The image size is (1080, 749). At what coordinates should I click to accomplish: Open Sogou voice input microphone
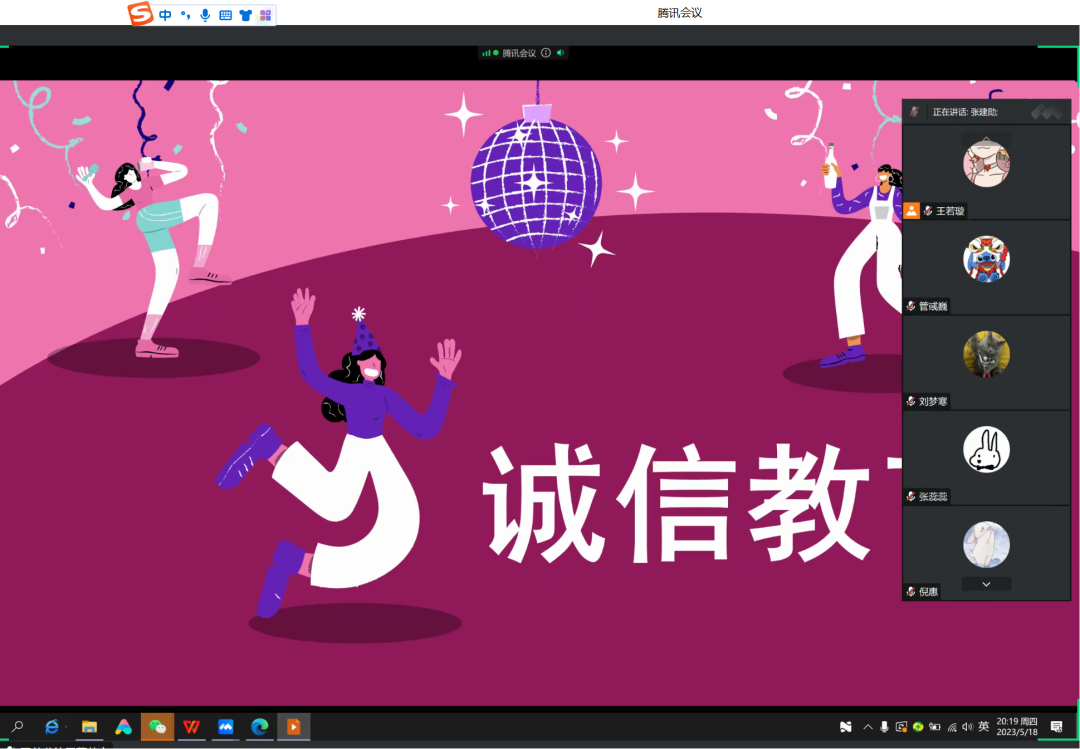click(205, 15)
